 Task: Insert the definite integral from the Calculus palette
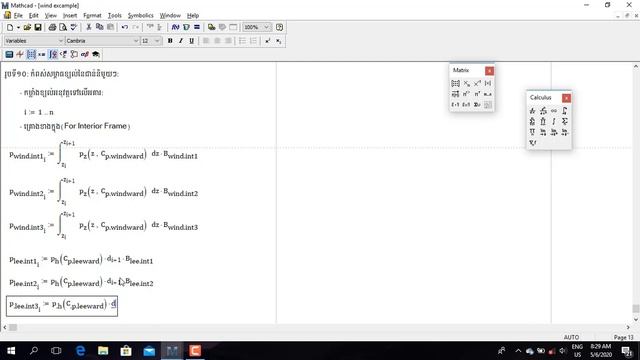(x=564, y=111)
